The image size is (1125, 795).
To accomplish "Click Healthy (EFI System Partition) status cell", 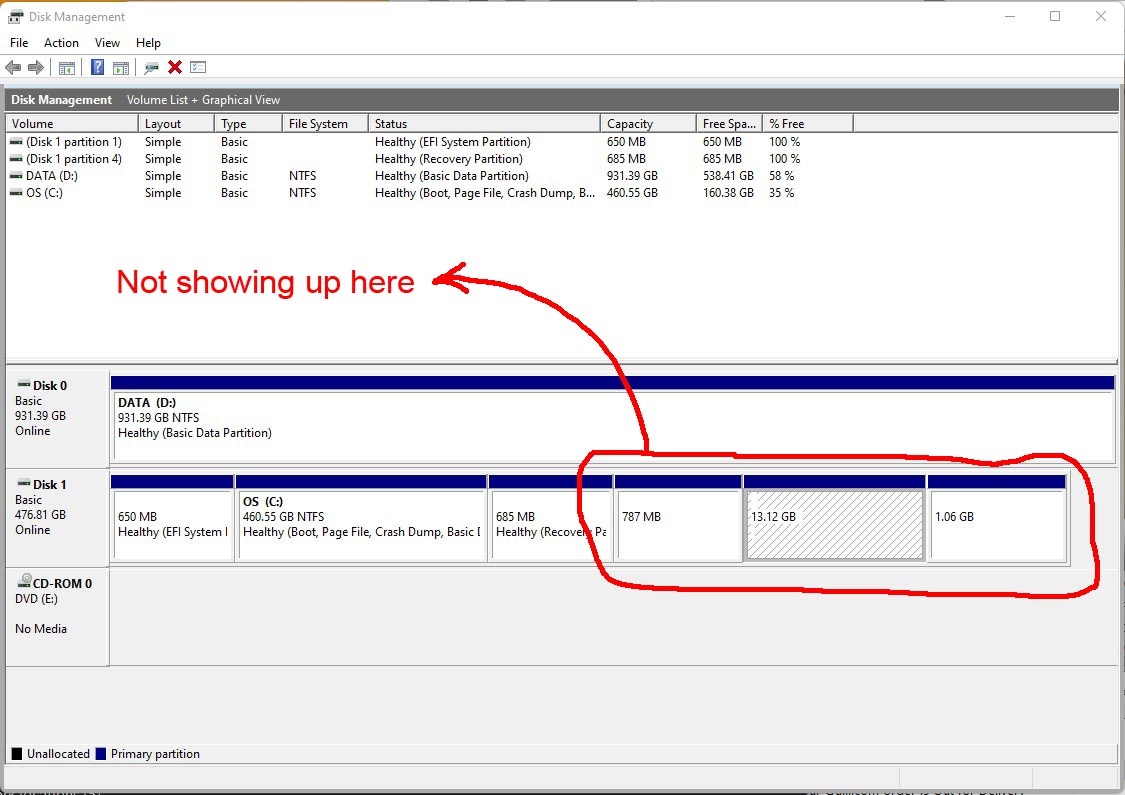I will click(453, 142).
